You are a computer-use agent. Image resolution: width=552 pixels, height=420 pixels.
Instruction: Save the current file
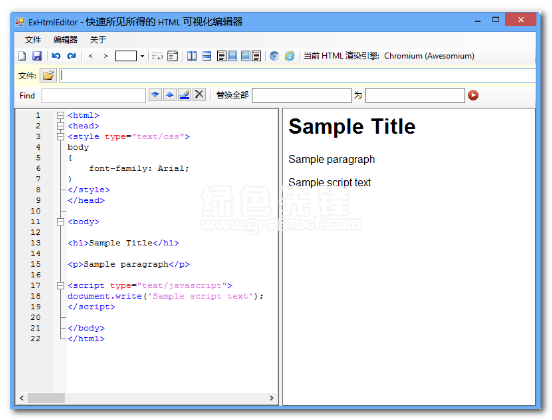37,56
